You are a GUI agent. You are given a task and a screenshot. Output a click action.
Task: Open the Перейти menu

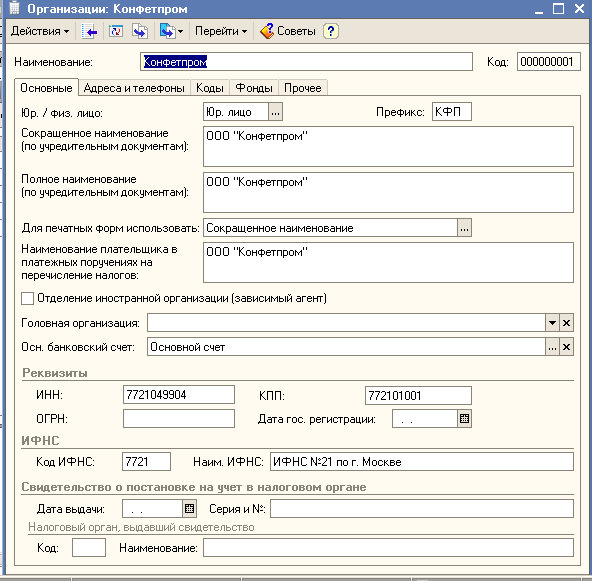point(221,31)
